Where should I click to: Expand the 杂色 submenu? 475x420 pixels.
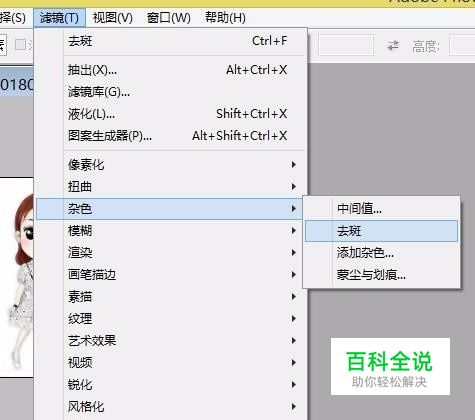point(169,209)
